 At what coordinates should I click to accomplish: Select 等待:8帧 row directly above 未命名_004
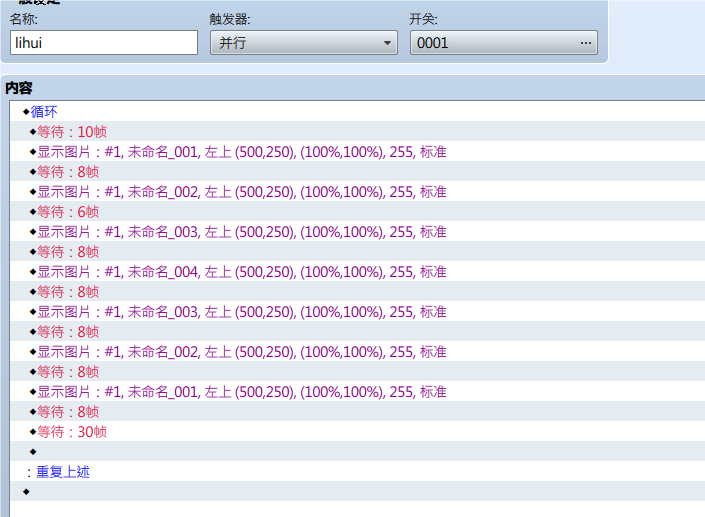[357, 252]
